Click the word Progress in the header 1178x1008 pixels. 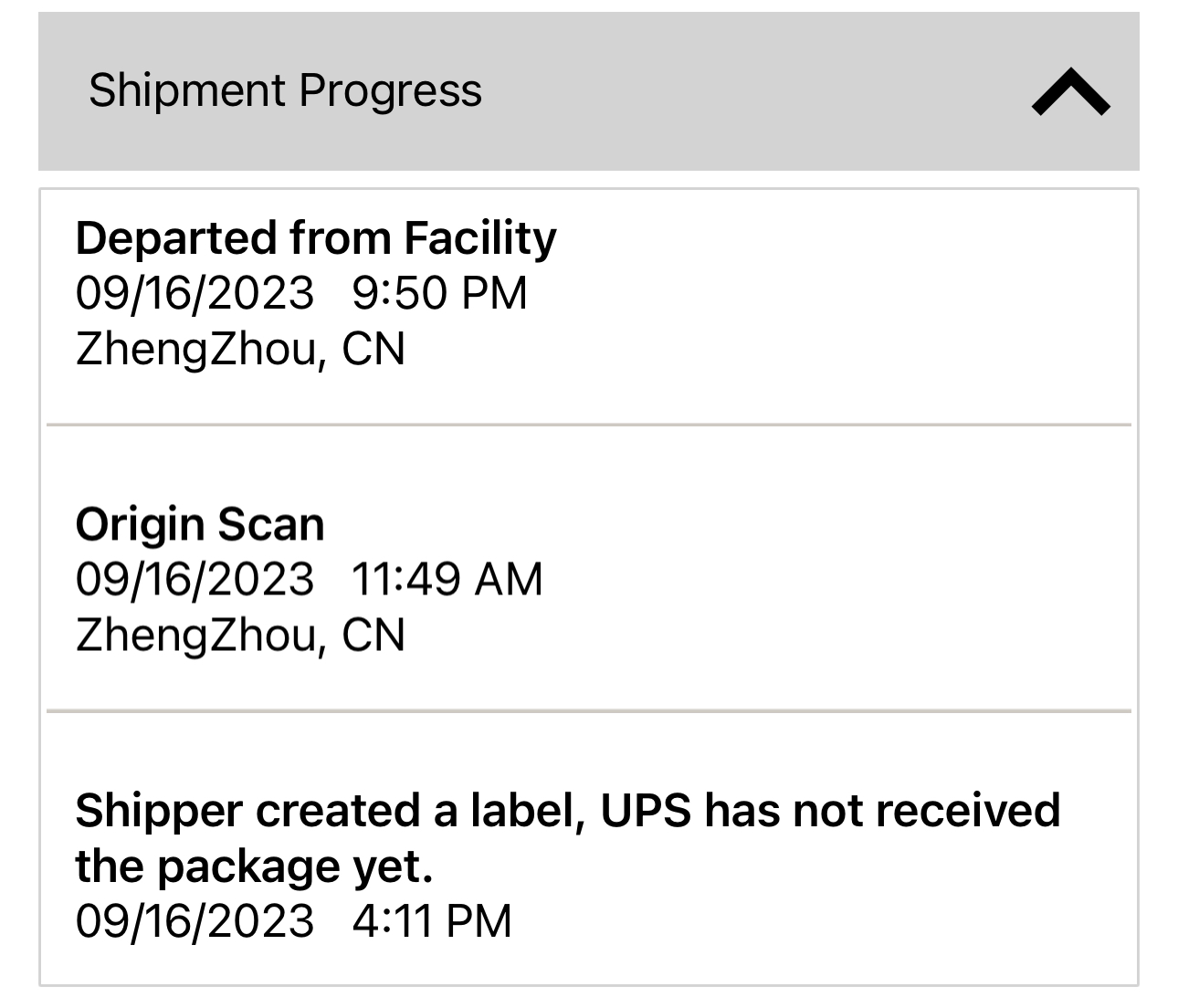point(390,90)
